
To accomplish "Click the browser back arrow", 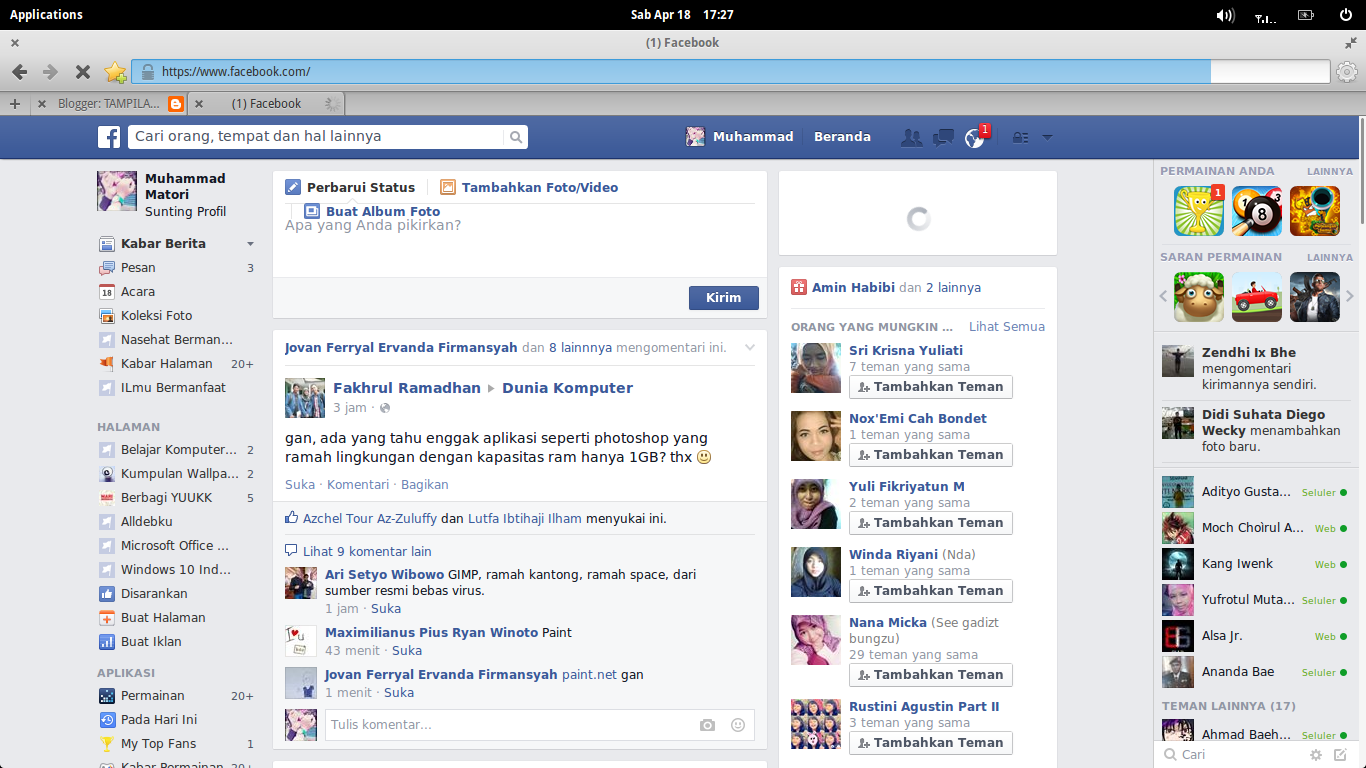I will tap(20, 72).
